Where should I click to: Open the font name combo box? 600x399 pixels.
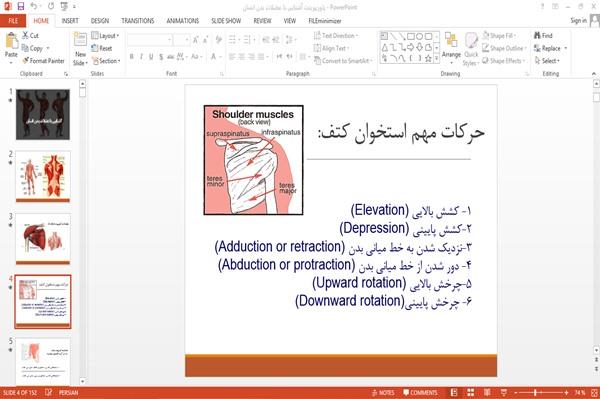150,40
